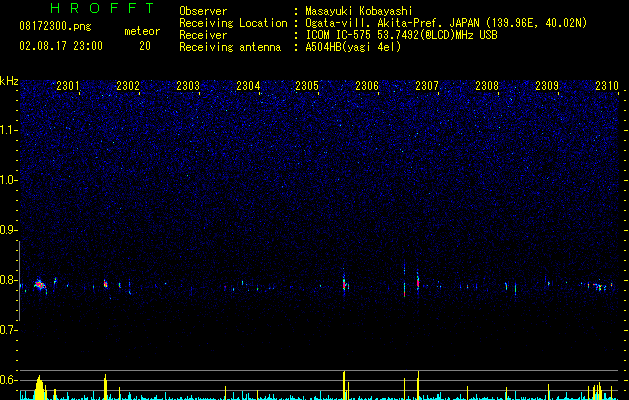
Task: Click the ICOM IC-575 receiver text
Action: coord(401,35)
